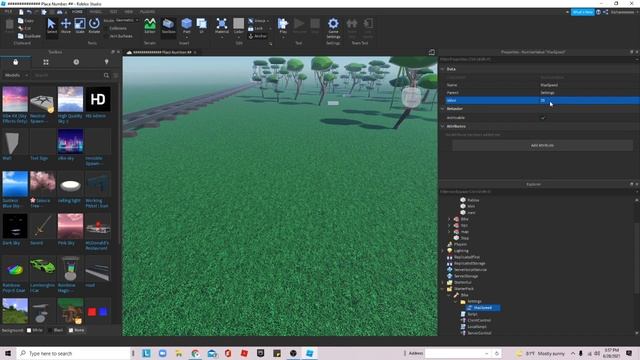Choose the Scale tool
640x360 pixels.
pyautogui.click(x=80, y=26)
